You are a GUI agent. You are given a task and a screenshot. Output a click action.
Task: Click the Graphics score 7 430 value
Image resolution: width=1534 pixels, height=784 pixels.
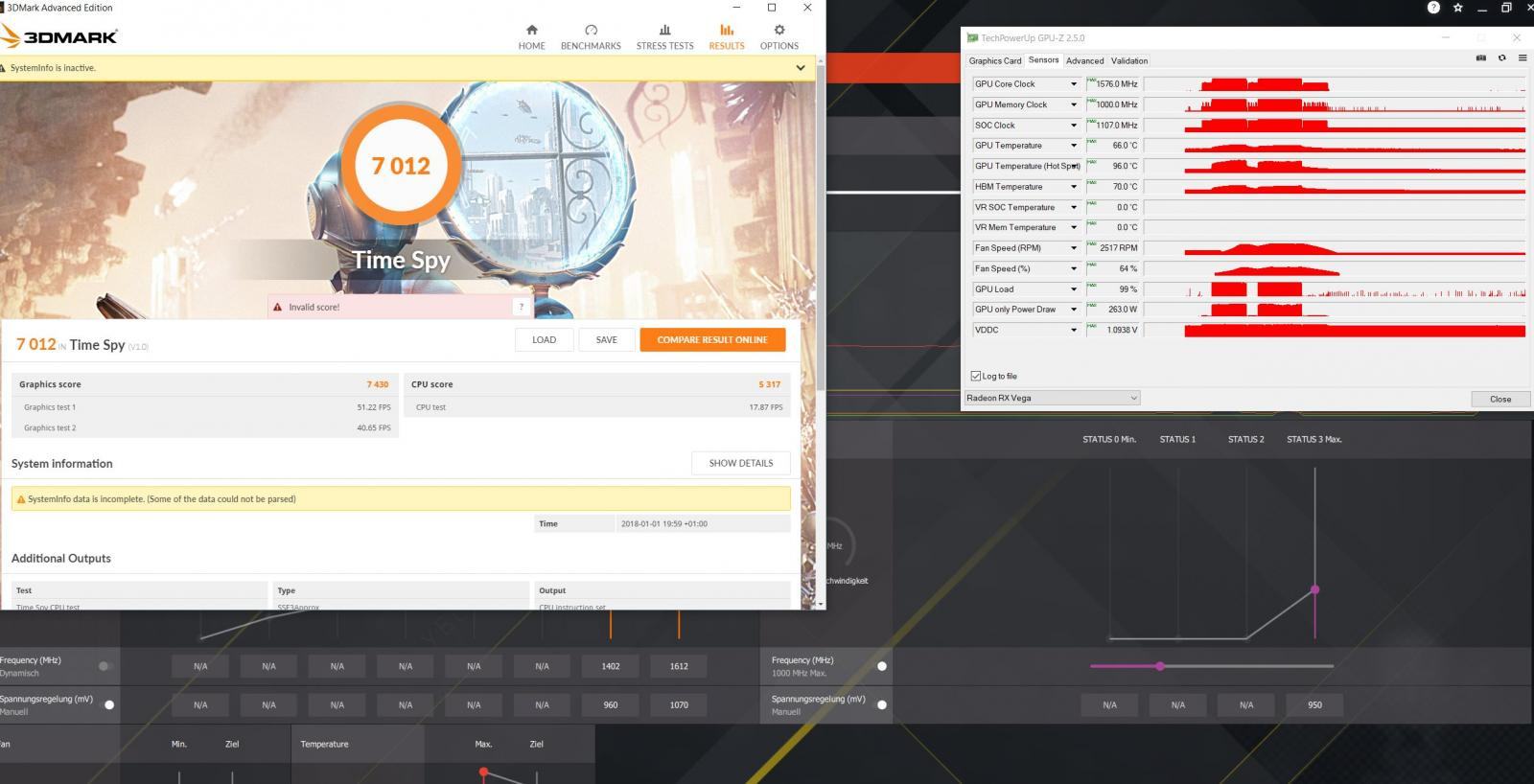point(377,384)
